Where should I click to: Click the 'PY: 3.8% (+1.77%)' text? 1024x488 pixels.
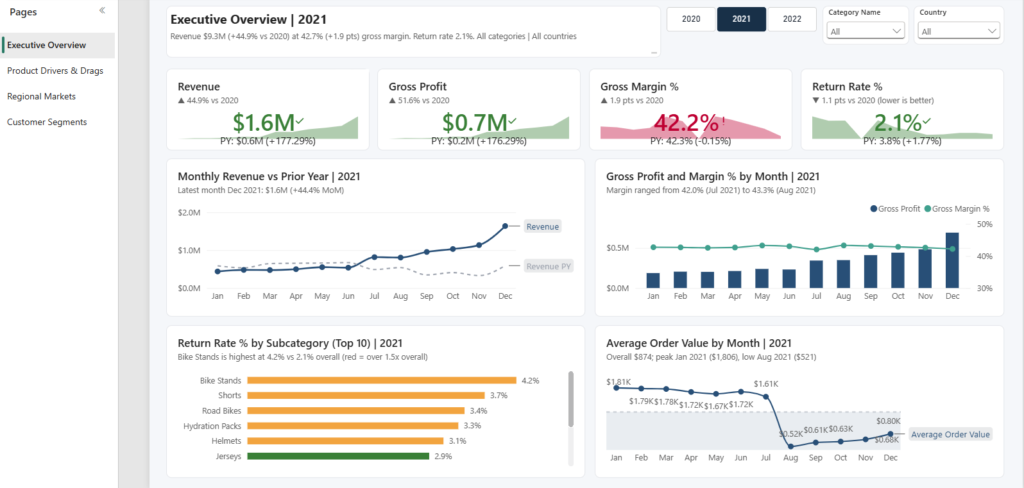(902, 140)
